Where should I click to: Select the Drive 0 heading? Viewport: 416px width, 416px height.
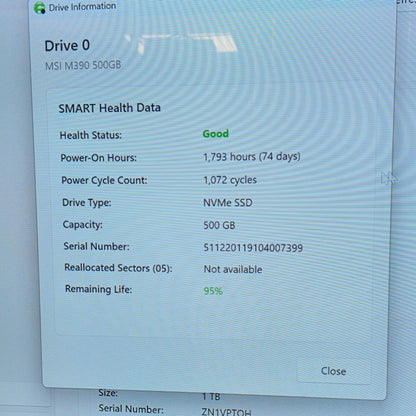(x=67, y=46)
